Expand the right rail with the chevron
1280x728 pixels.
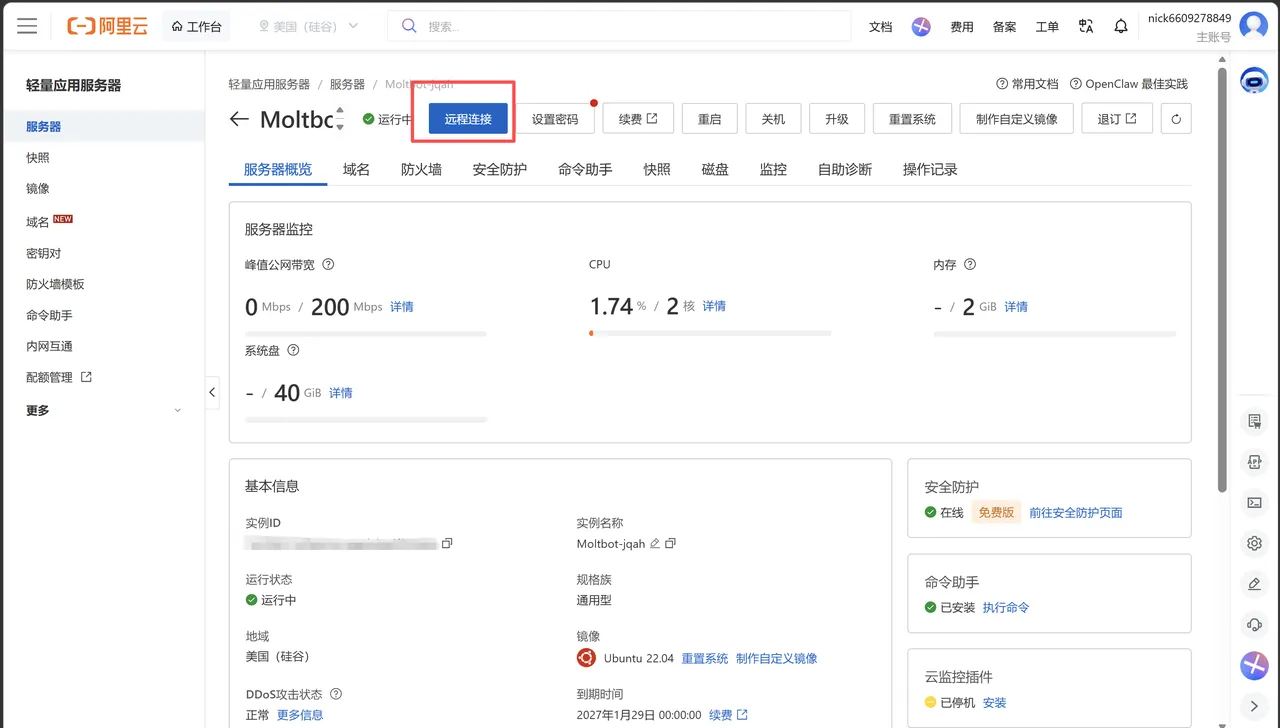pyautogui.click(x=1254, y=706)
